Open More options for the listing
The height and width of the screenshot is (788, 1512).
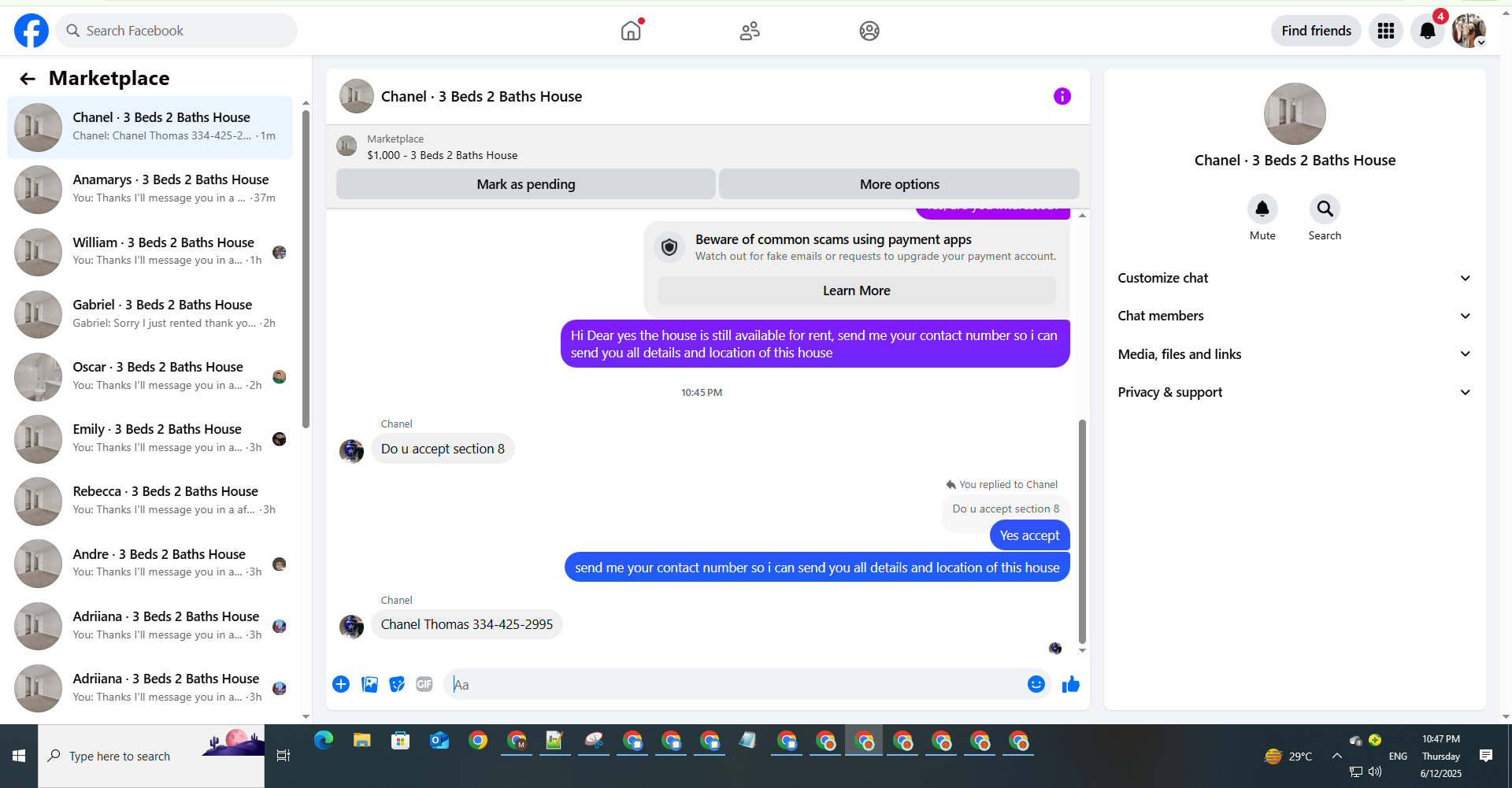pos(899,184)
